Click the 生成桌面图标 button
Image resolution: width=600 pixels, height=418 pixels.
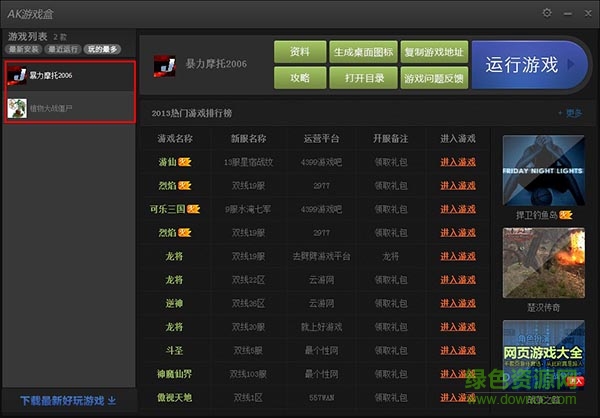click(x=363, y=52)
